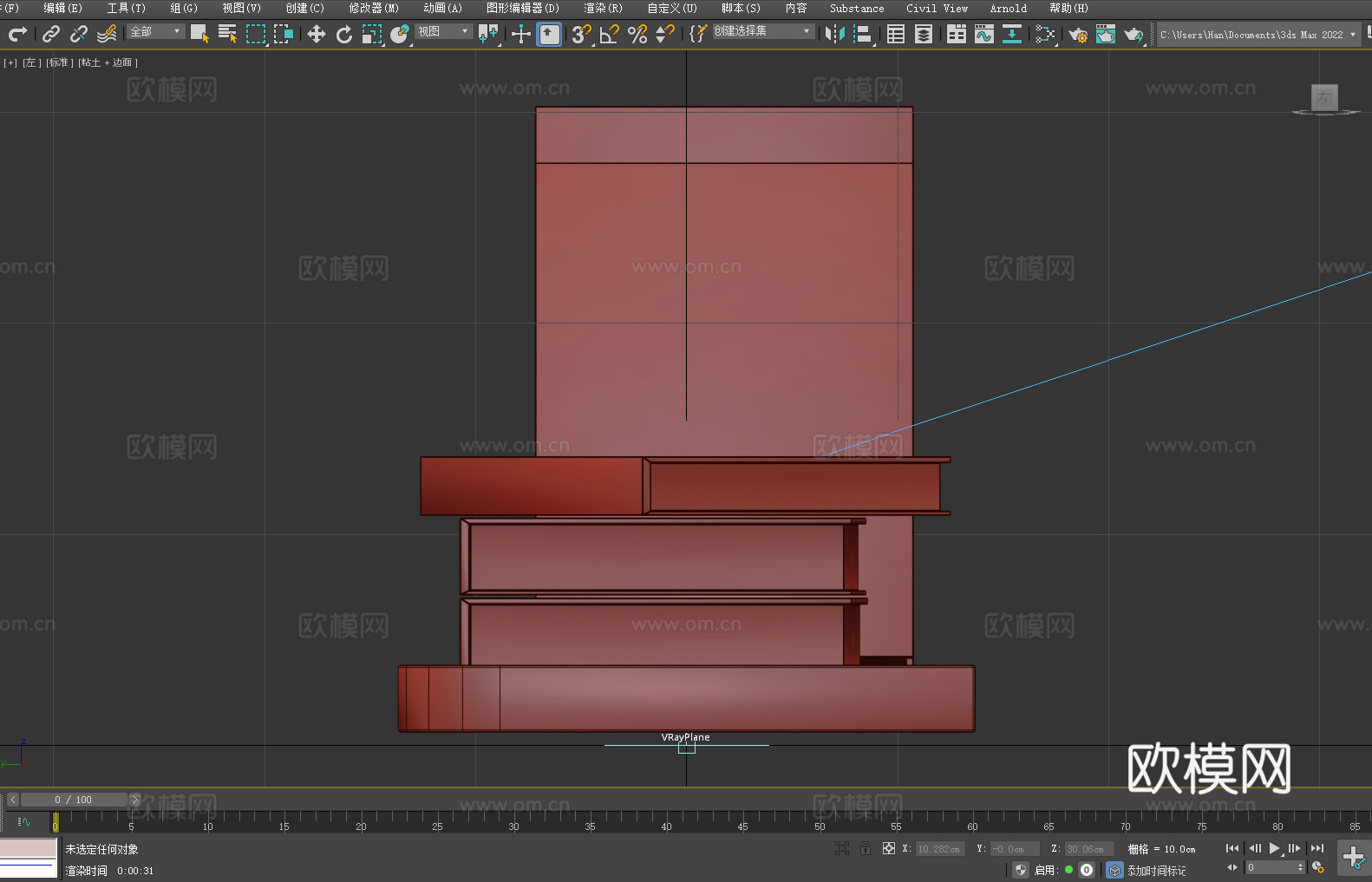1372x882 pixels.
Task: Open the Curve Editor icon
Action: click(x=984, y=34)
